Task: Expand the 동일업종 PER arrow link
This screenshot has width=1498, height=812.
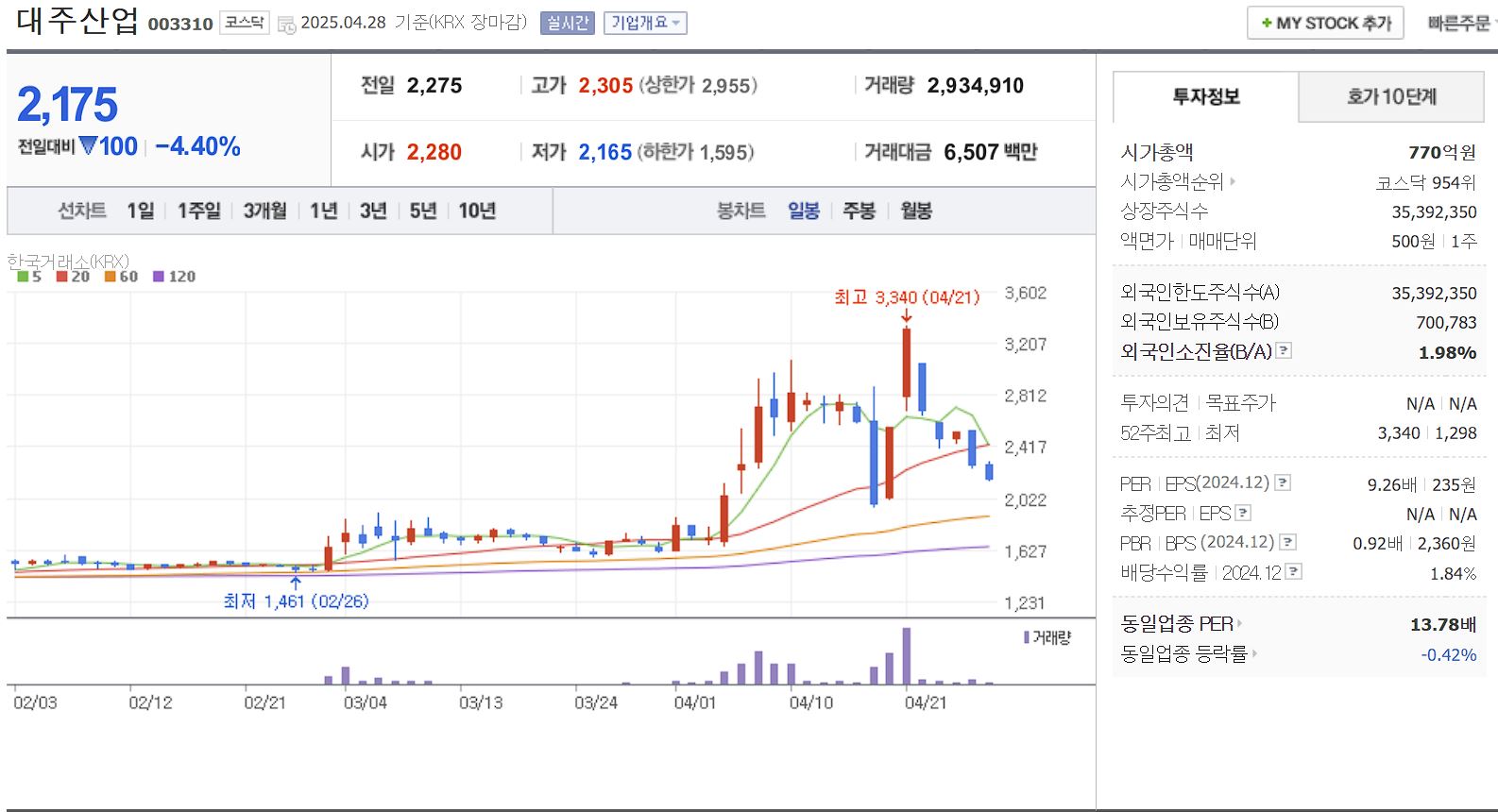Action: 1239,623
